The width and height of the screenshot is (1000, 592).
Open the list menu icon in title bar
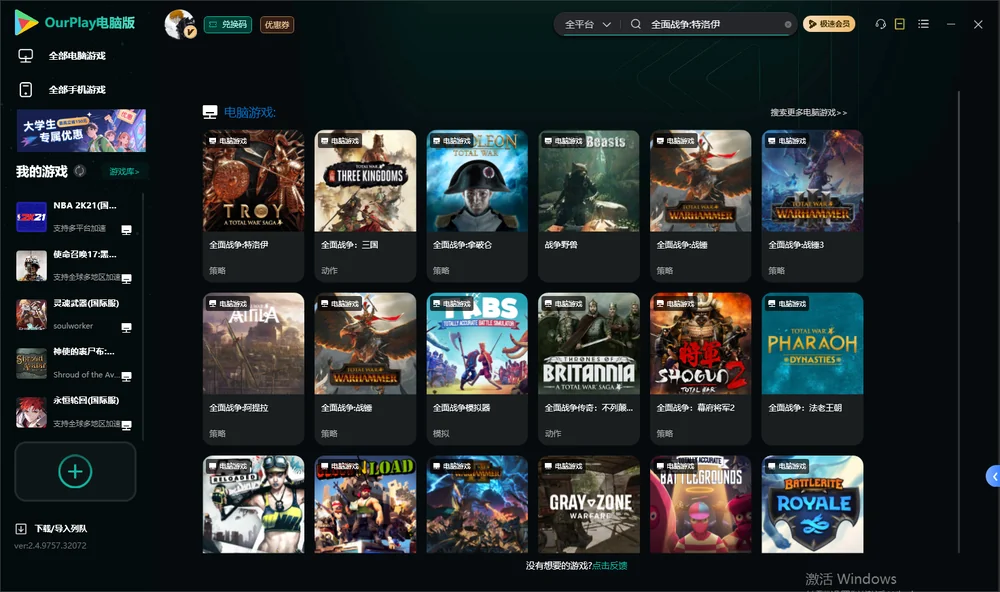pos(923,24)
